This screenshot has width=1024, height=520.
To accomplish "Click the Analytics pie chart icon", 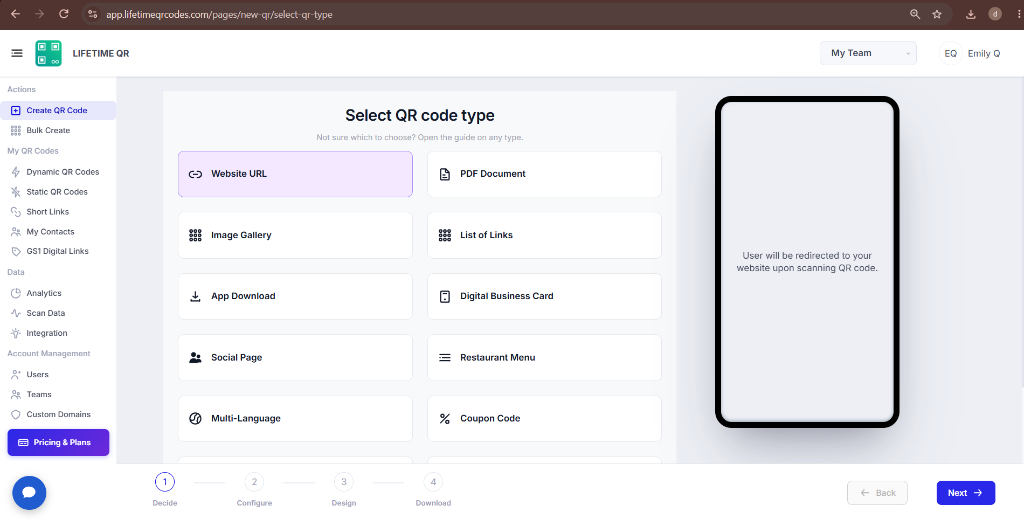I will [16, 293].
